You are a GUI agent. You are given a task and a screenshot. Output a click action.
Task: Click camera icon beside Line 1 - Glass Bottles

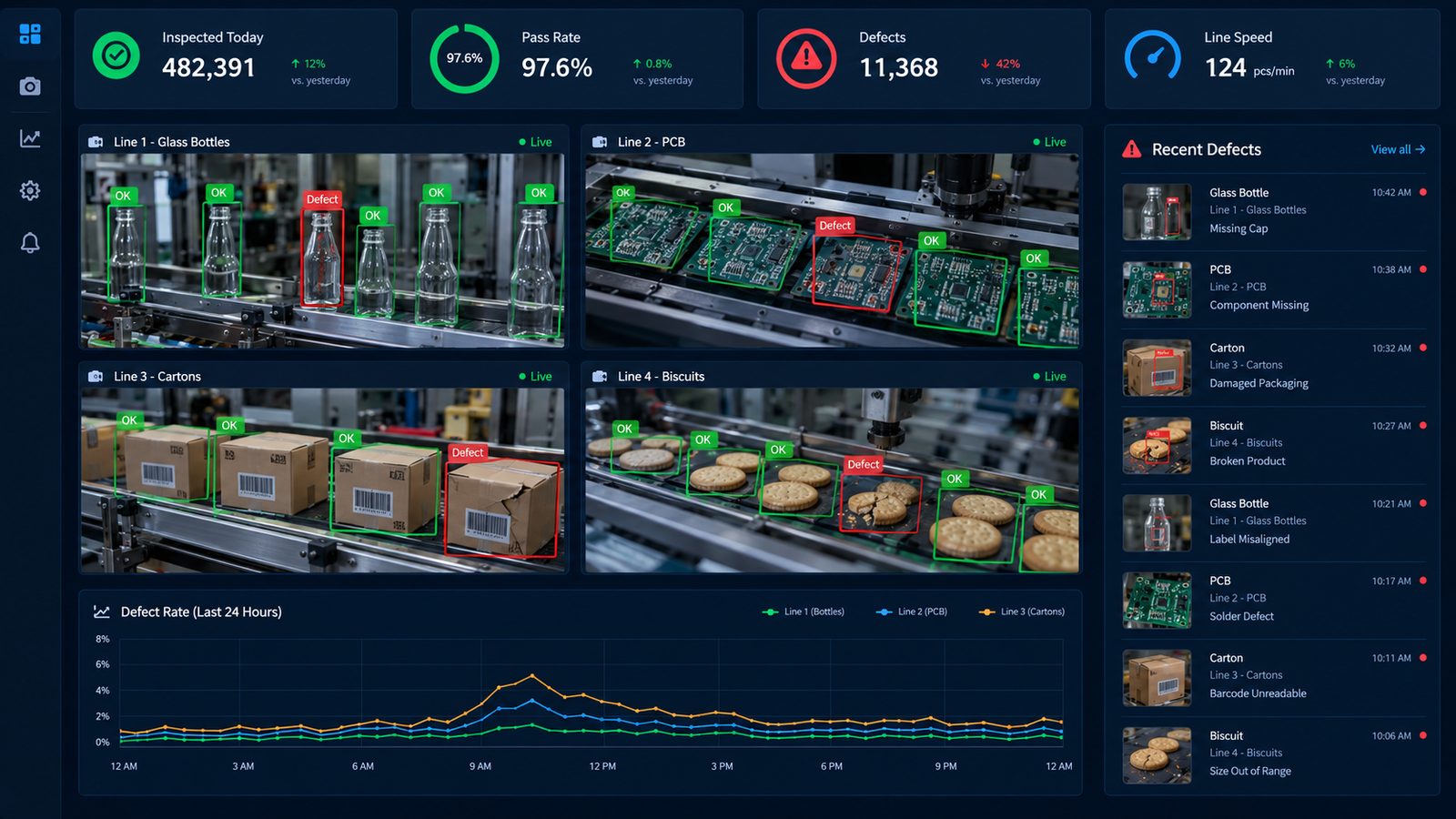96,142
